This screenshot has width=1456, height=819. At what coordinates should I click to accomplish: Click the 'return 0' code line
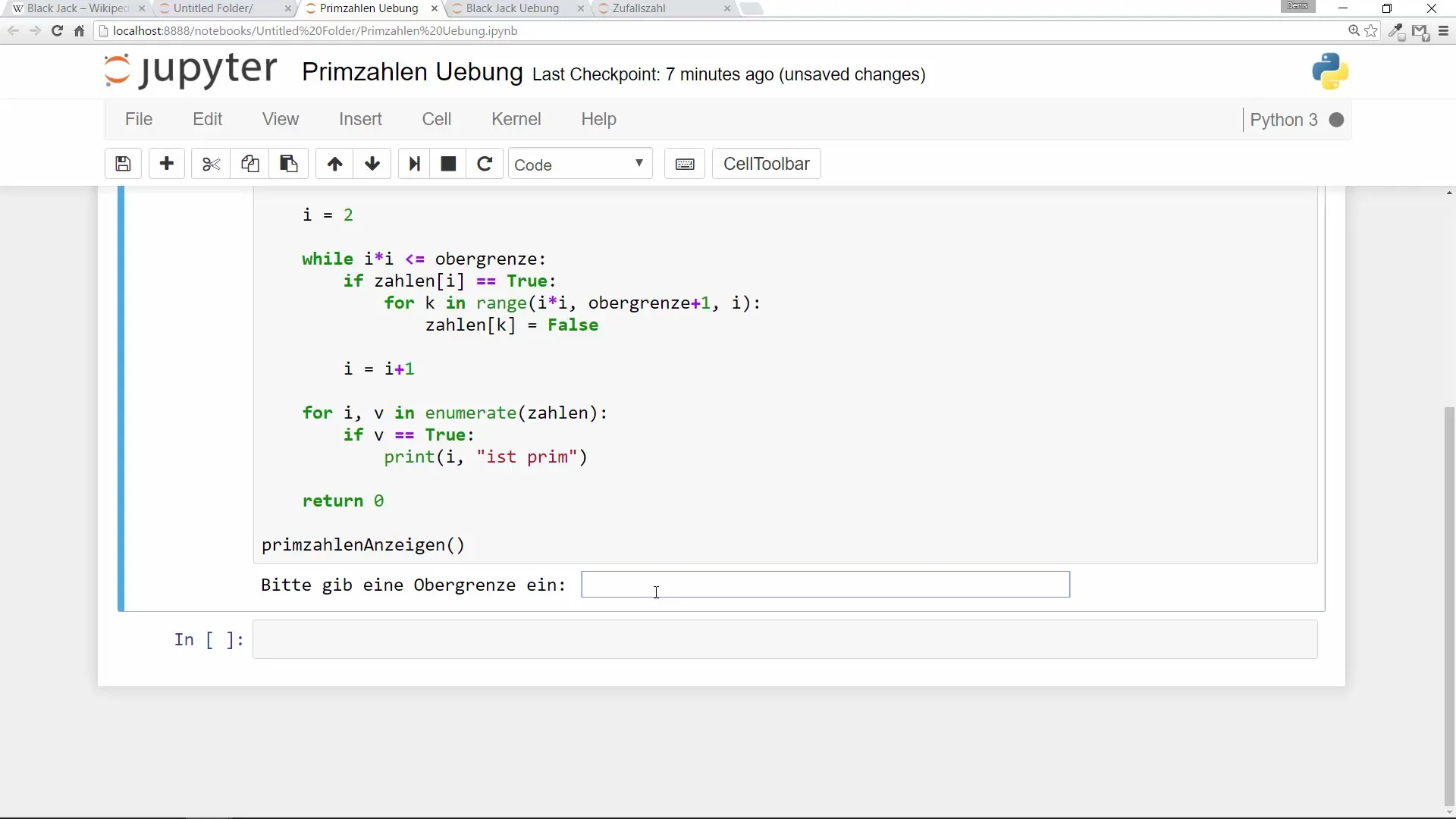point(343,501)
